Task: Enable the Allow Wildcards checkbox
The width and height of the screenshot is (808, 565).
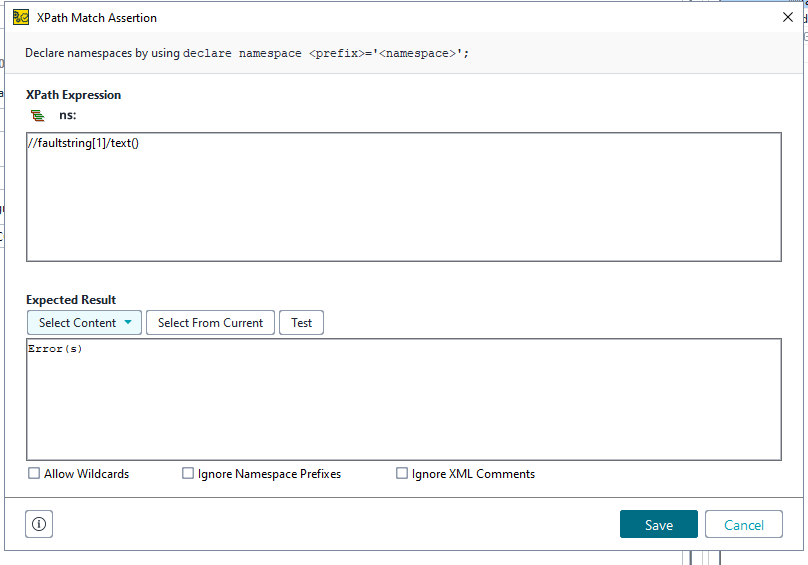Action: coord(34,474)
